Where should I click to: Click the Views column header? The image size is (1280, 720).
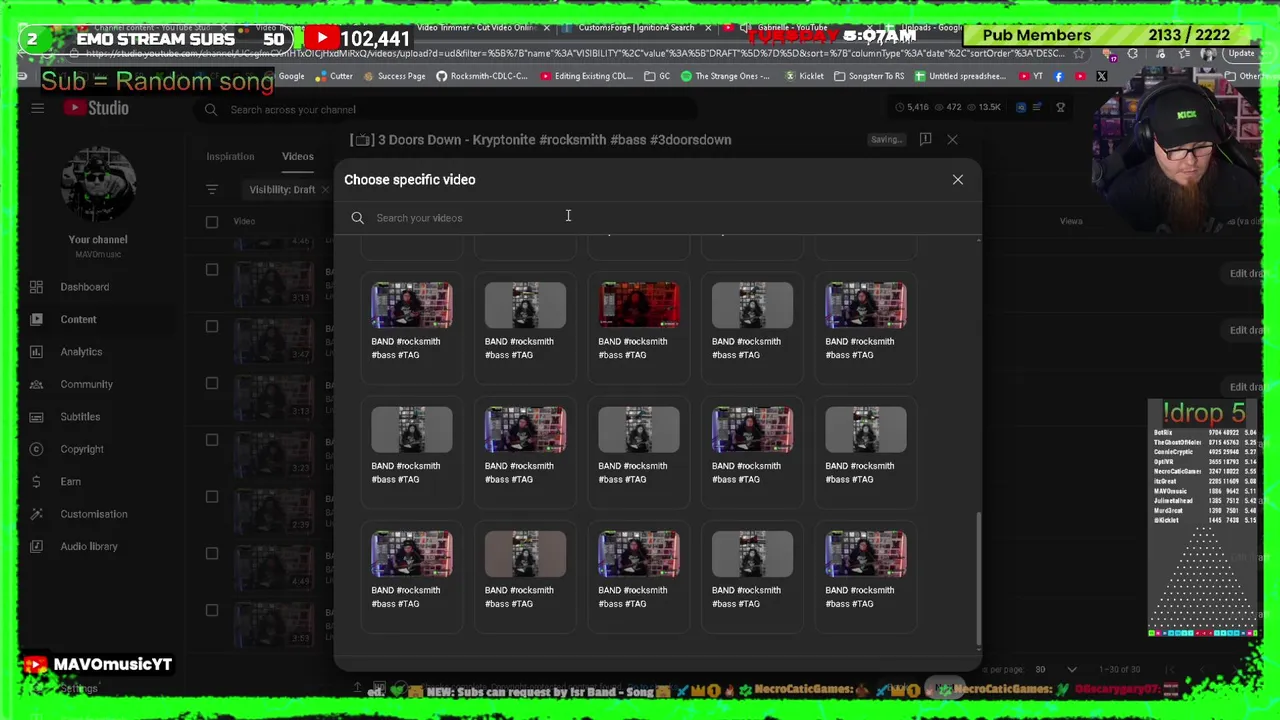pyautogui.click(x=1071, y=222)
